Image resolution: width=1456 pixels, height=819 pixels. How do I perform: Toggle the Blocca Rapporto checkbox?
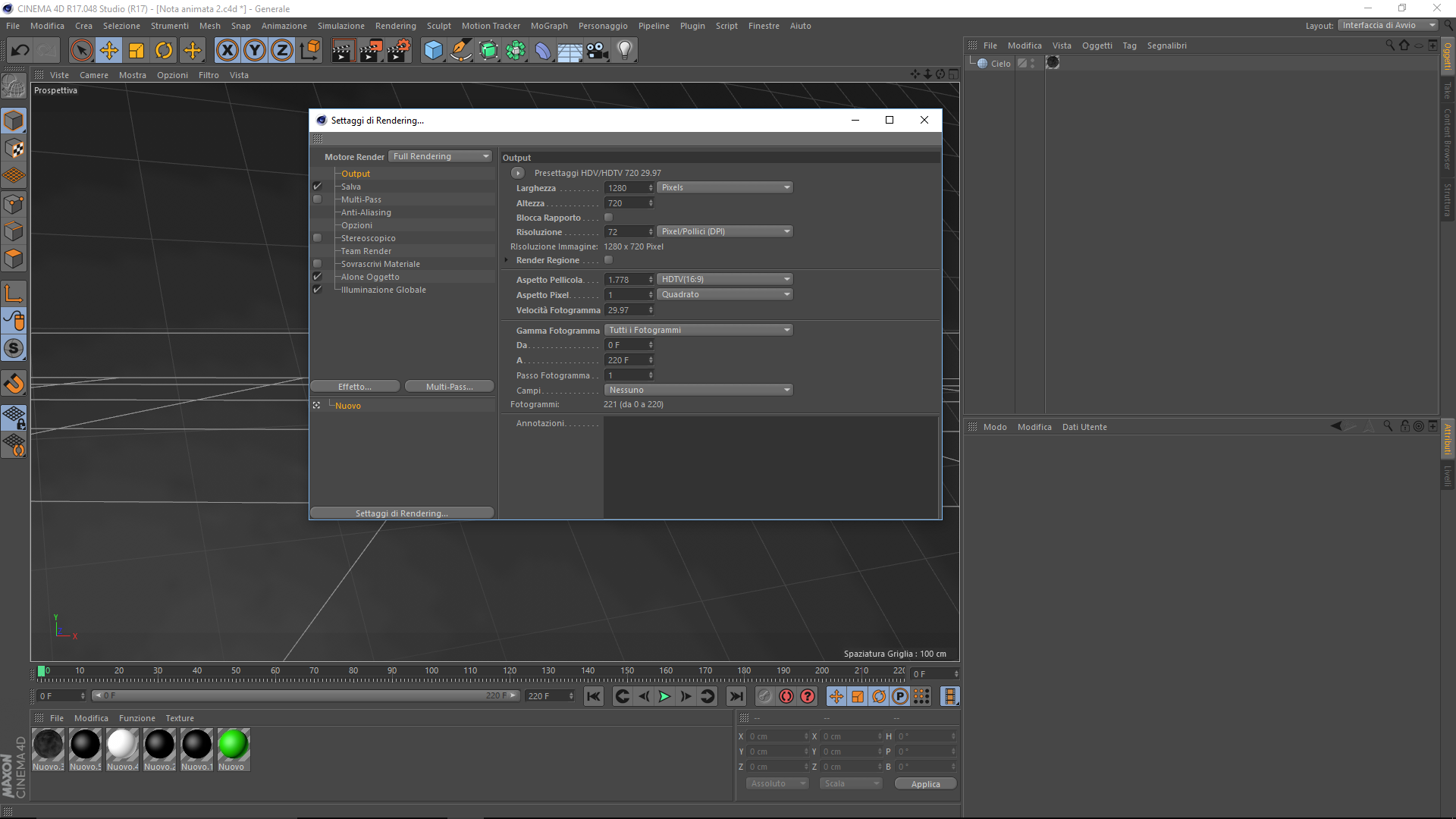pos(608,218)
